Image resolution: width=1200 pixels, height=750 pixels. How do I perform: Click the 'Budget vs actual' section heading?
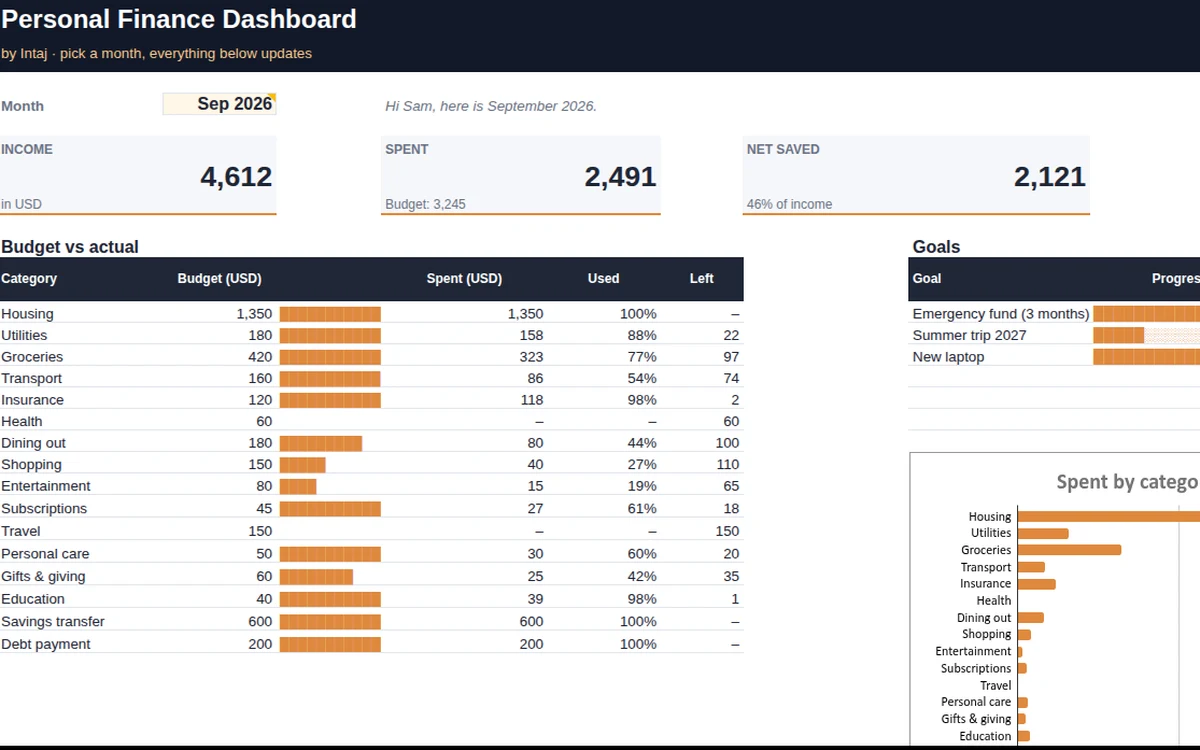pyautogui.click(x=70, y=247)
